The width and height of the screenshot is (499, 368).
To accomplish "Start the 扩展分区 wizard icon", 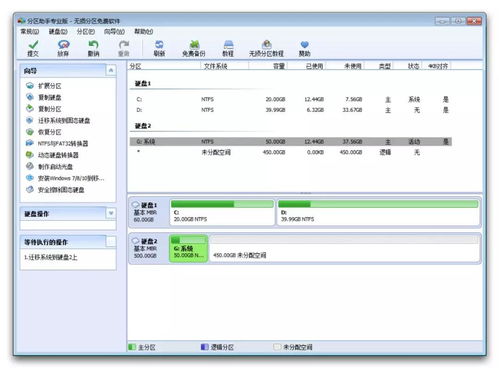I will click(30, 86).
